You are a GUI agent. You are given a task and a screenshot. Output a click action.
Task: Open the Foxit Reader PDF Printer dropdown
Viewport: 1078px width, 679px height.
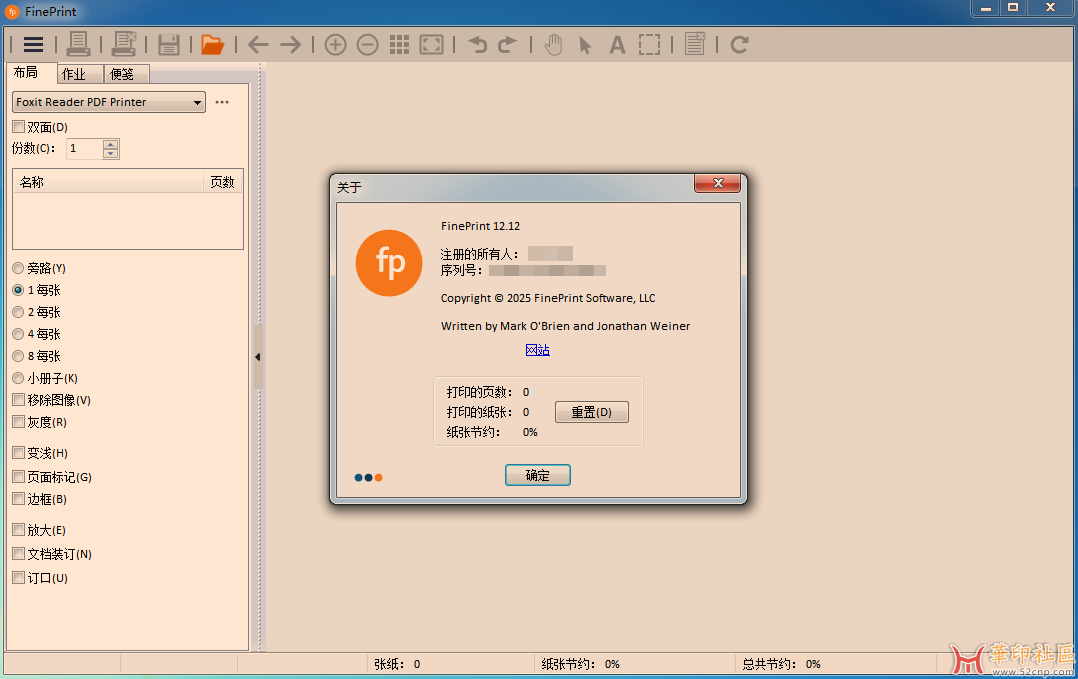109,102
